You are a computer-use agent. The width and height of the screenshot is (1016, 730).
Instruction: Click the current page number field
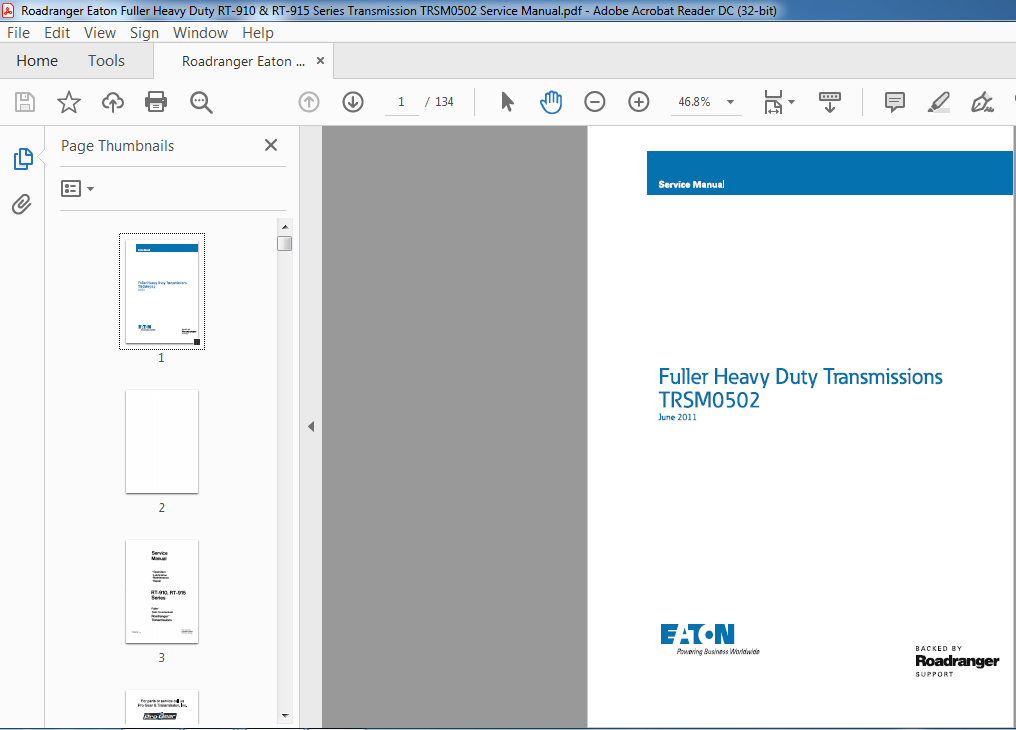tap(401, 102)
